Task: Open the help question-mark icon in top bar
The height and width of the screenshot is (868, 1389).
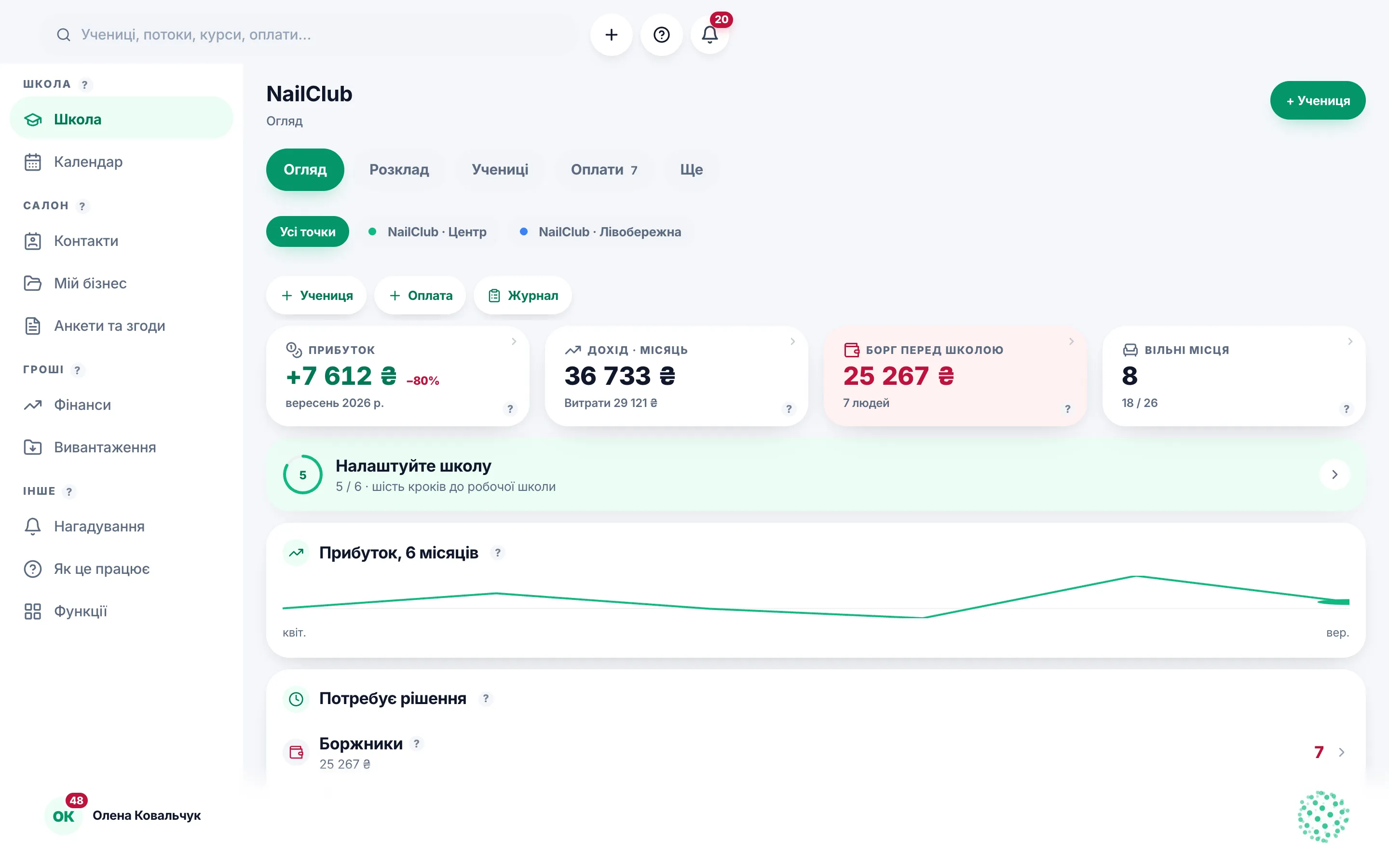Action: click(x=661, y=34)
